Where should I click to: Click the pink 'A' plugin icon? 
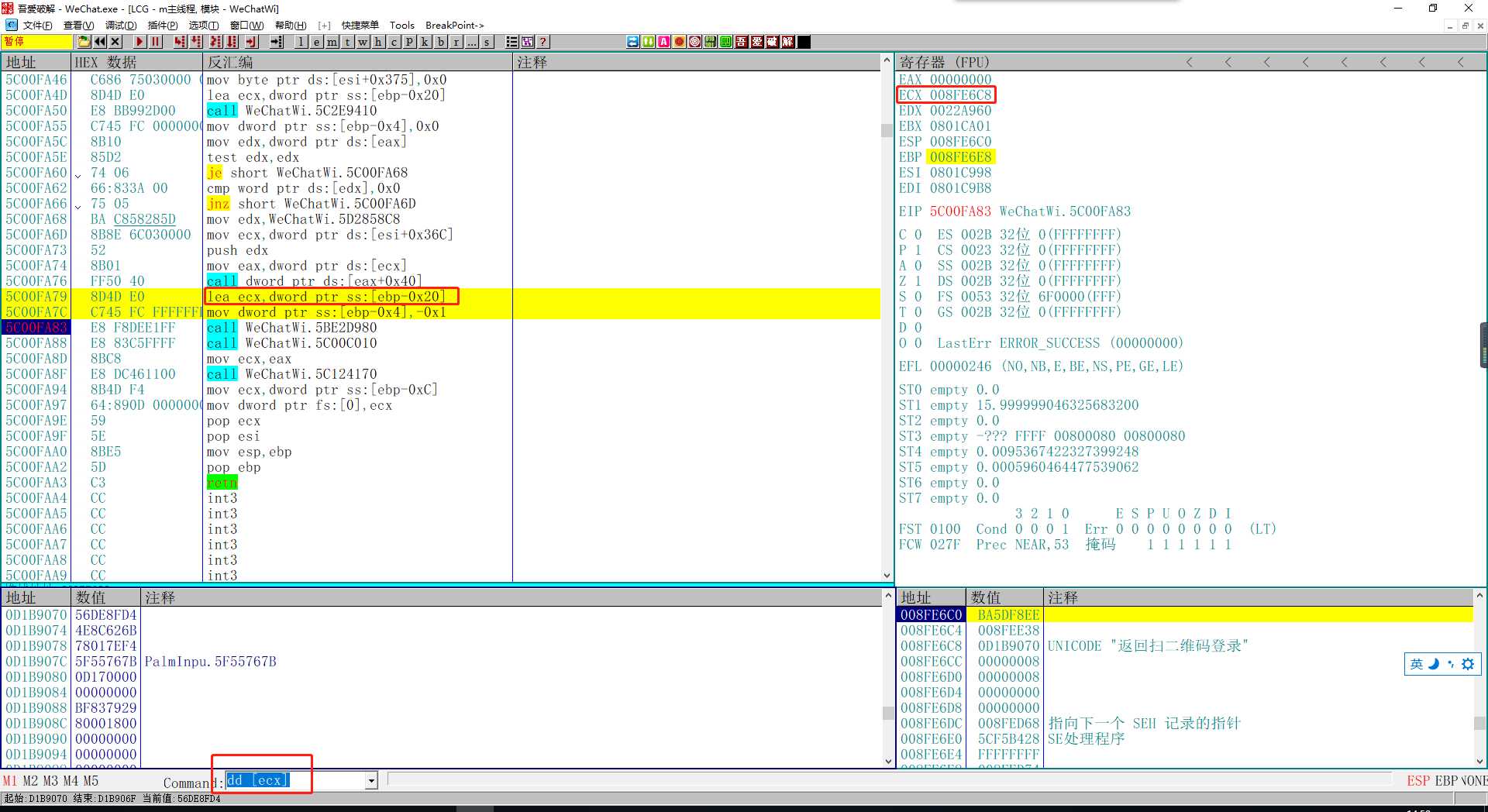[x=663, y=42]
